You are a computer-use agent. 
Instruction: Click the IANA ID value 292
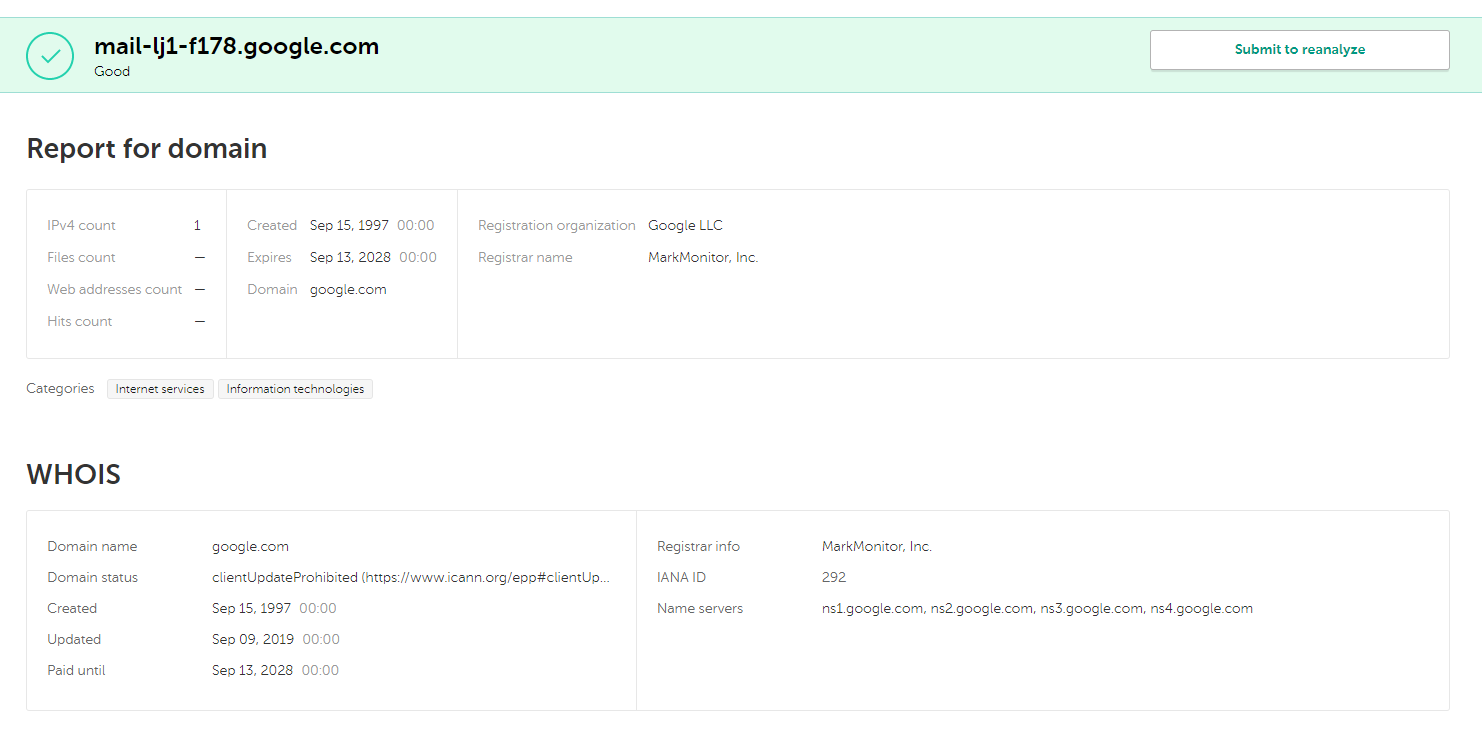tap(834, 578)
